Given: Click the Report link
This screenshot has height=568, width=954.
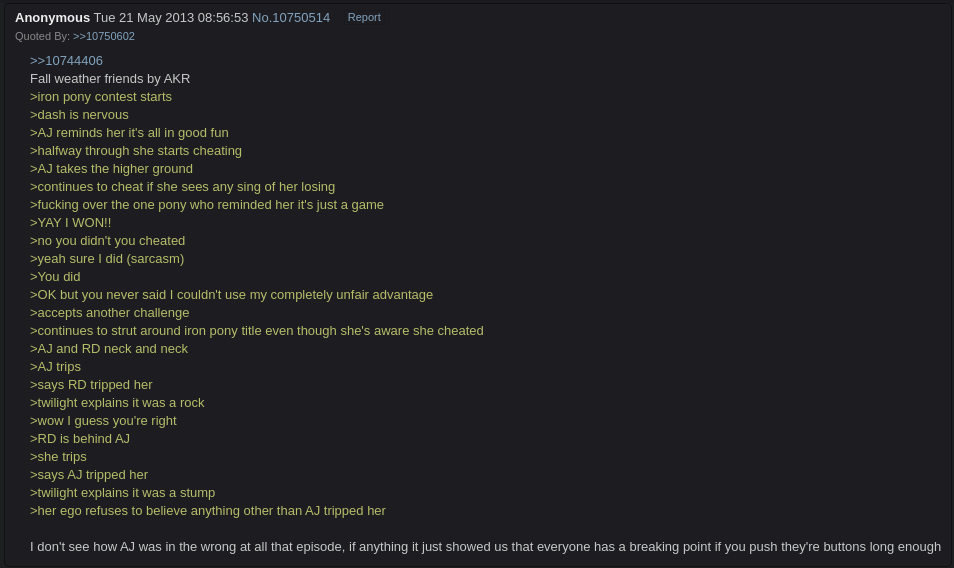Looking at the screenshot, I should pos(364,18).
